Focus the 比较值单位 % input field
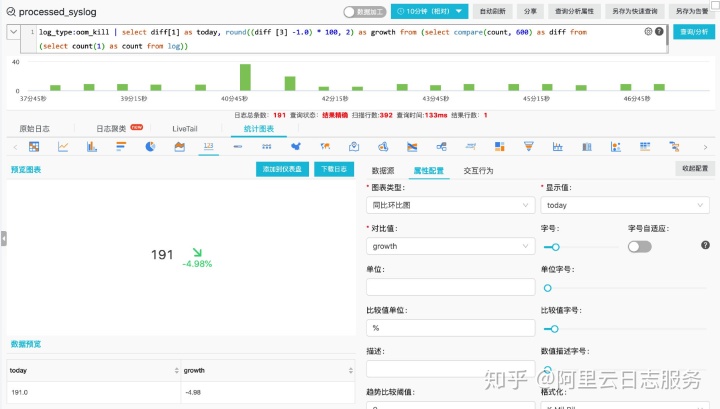This screenshot has width=720, height=409. pos(450,328)
